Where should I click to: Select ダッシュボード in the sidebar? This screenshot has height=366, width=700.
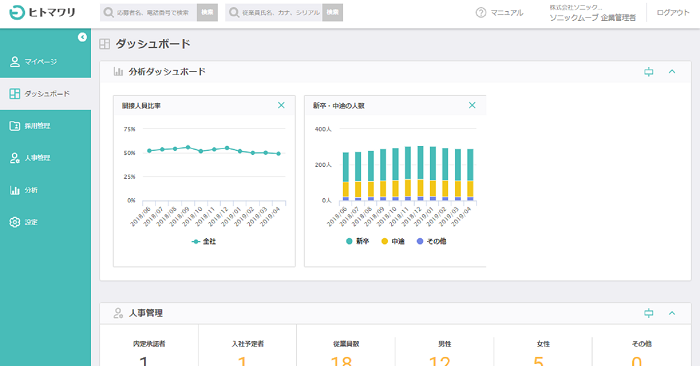pyautogui.click(x=46, y=94)
